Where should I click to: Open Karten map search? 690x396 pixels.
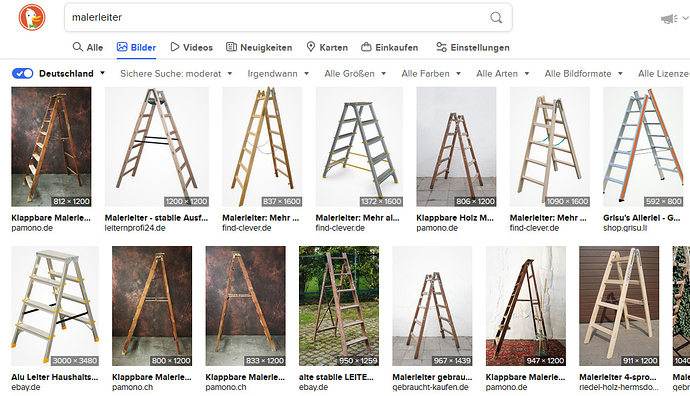tap(327, 48)
